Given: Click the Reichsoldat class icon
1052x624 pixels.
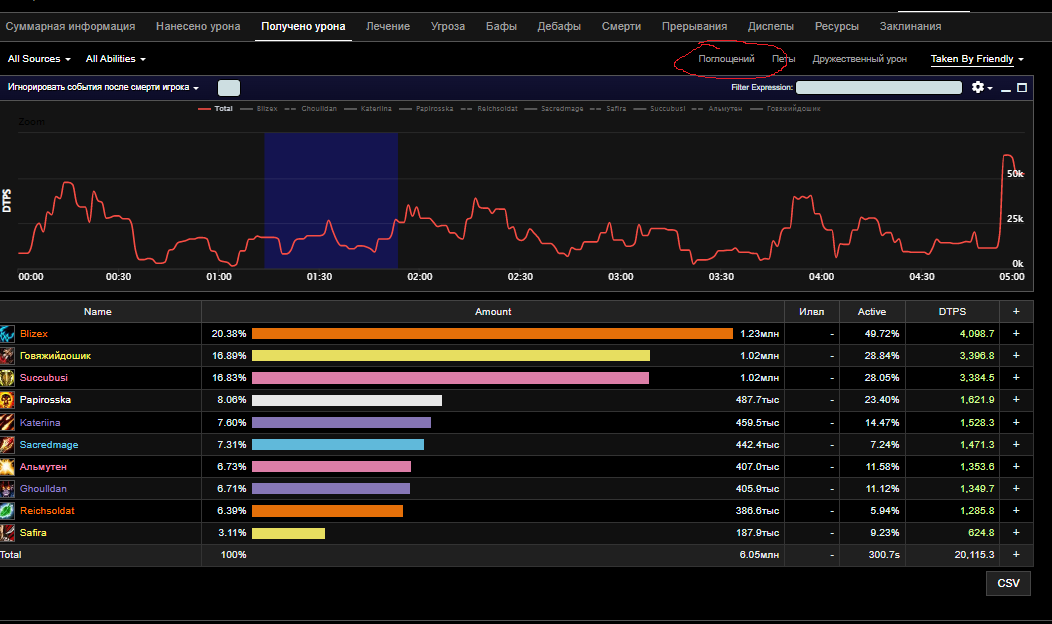Looking at the screenshot, I should [x=8, y=511].
